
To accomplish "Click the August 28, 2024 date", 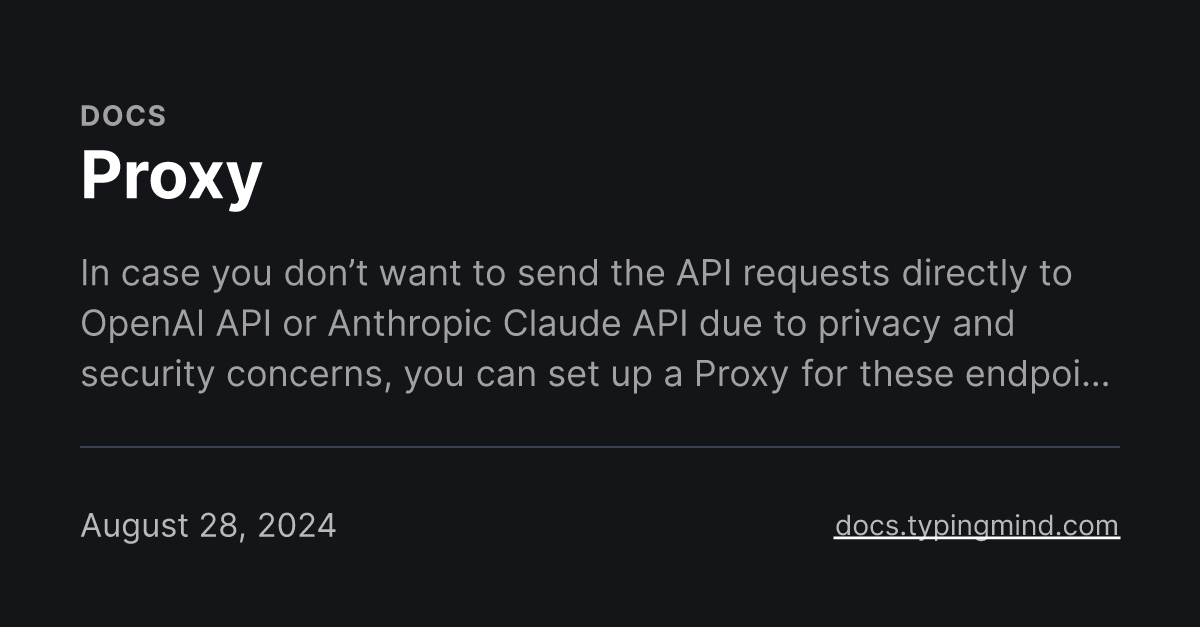I will [x=208, y=525].
